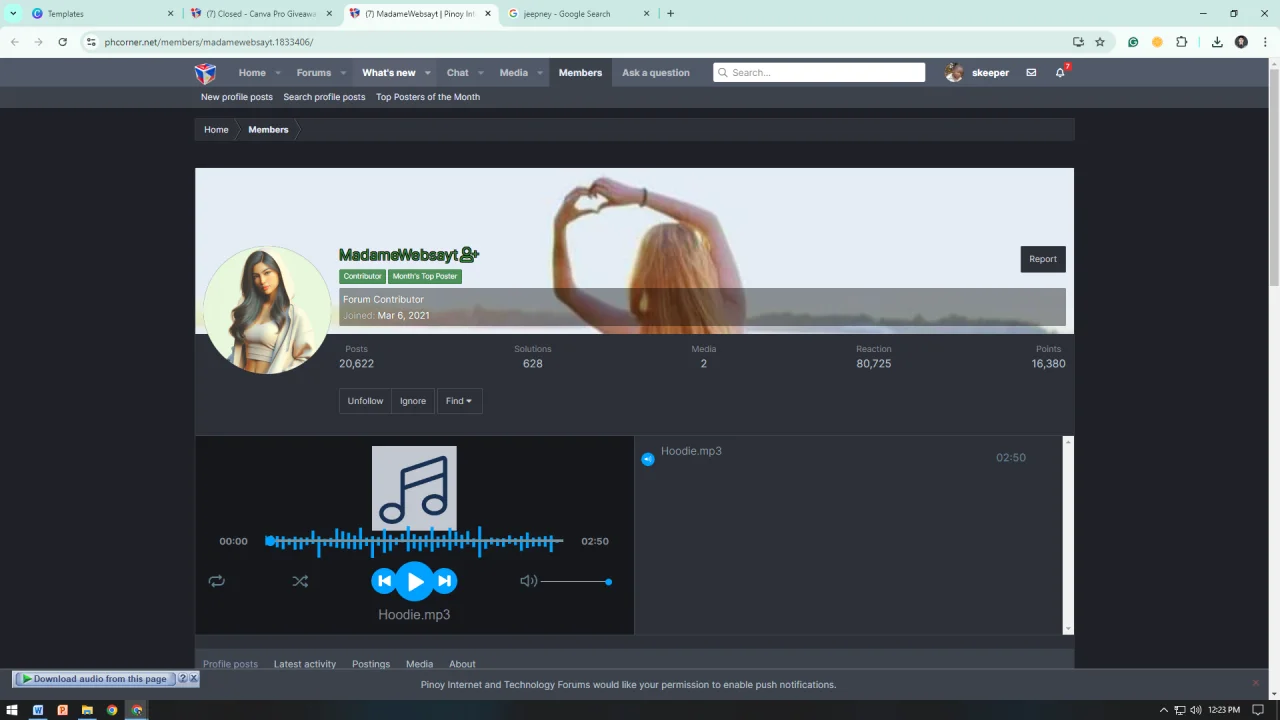Dismiss the push notification prompt
This screenshot has width=1280, height=720.
1256,683
